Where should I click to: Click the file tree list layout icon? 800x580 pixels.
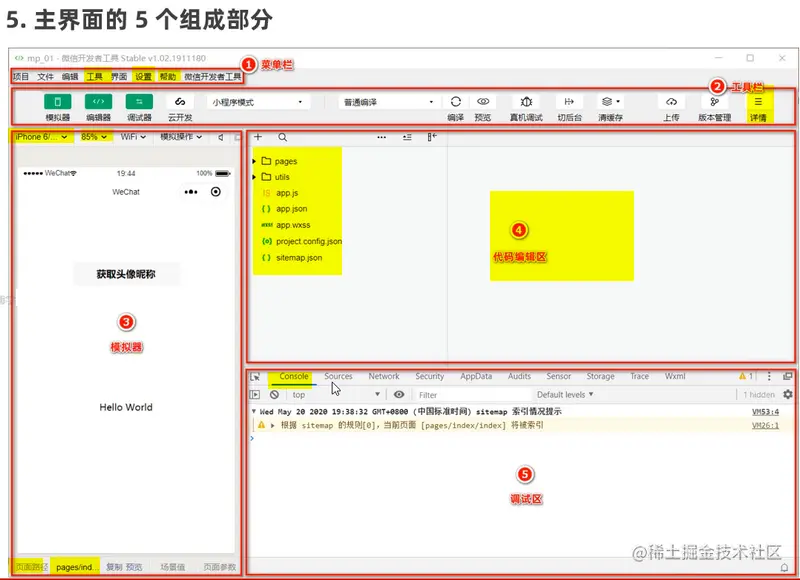[407, 137]
